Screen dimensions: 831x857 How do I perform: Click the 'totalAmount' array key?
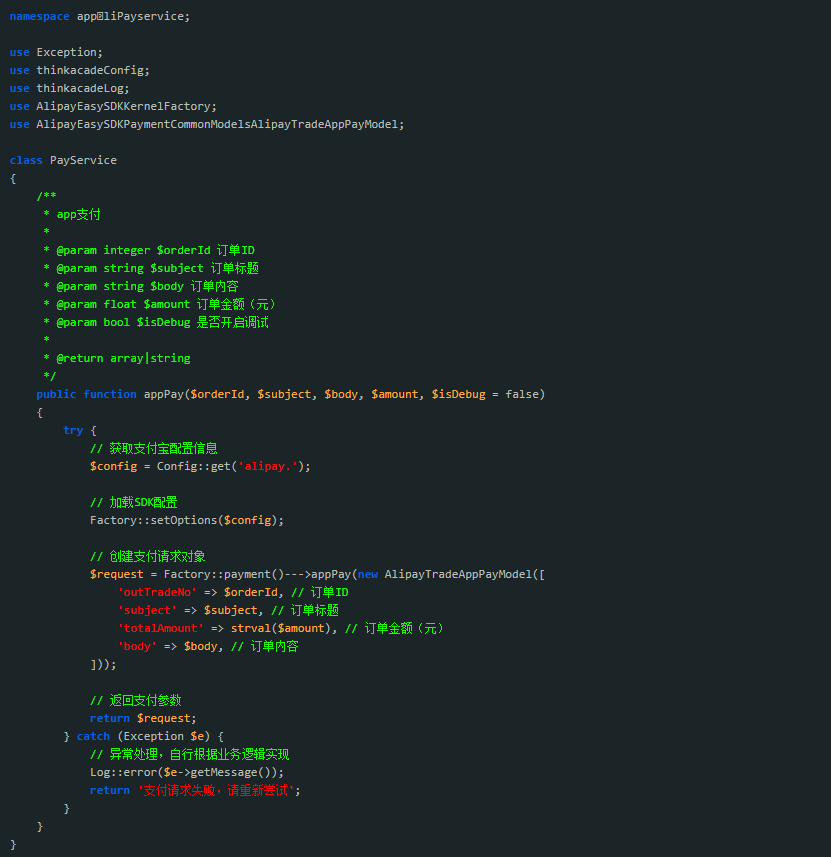click(x=161, y=629)
